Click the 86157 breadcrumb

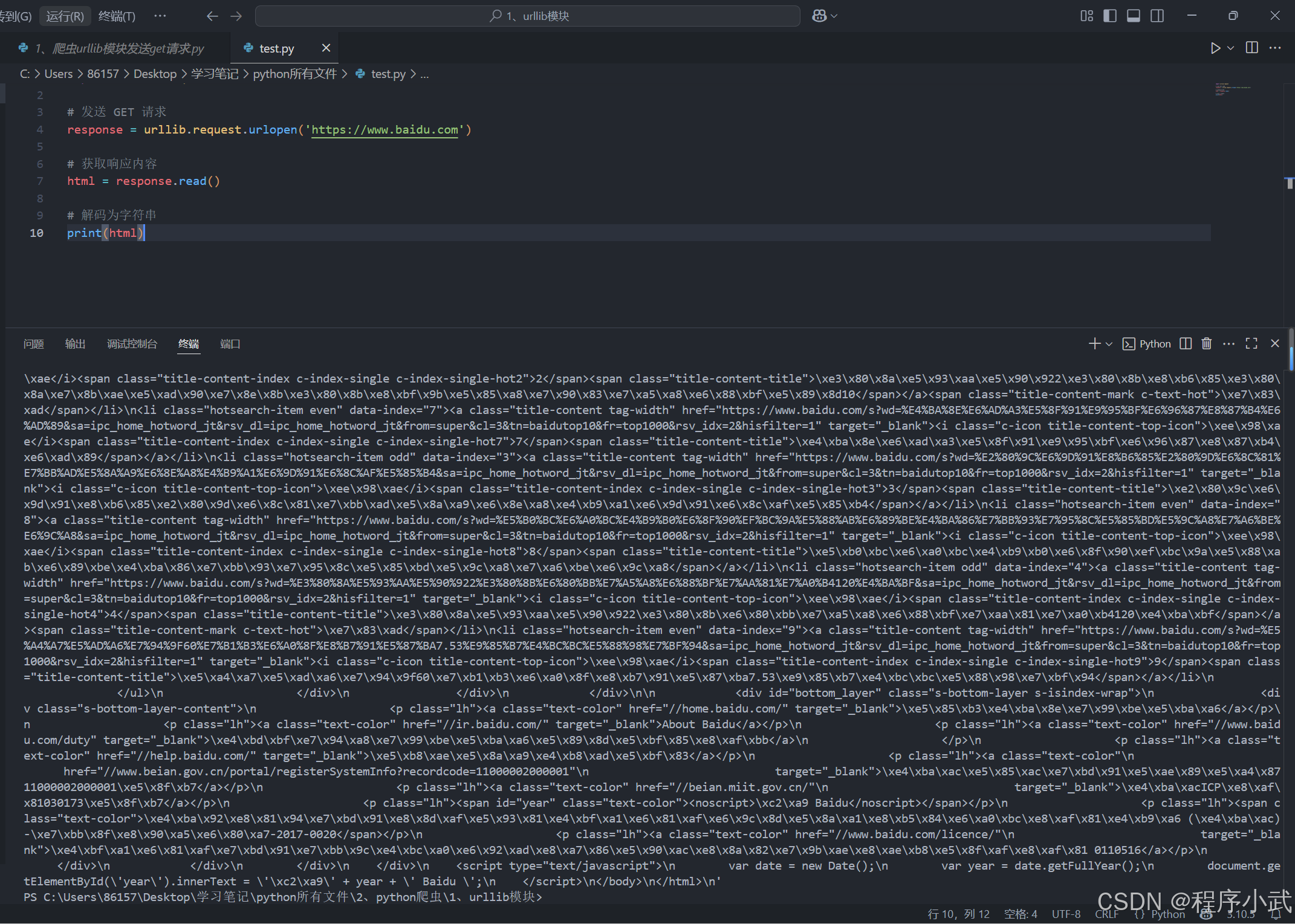pos(103,74)
